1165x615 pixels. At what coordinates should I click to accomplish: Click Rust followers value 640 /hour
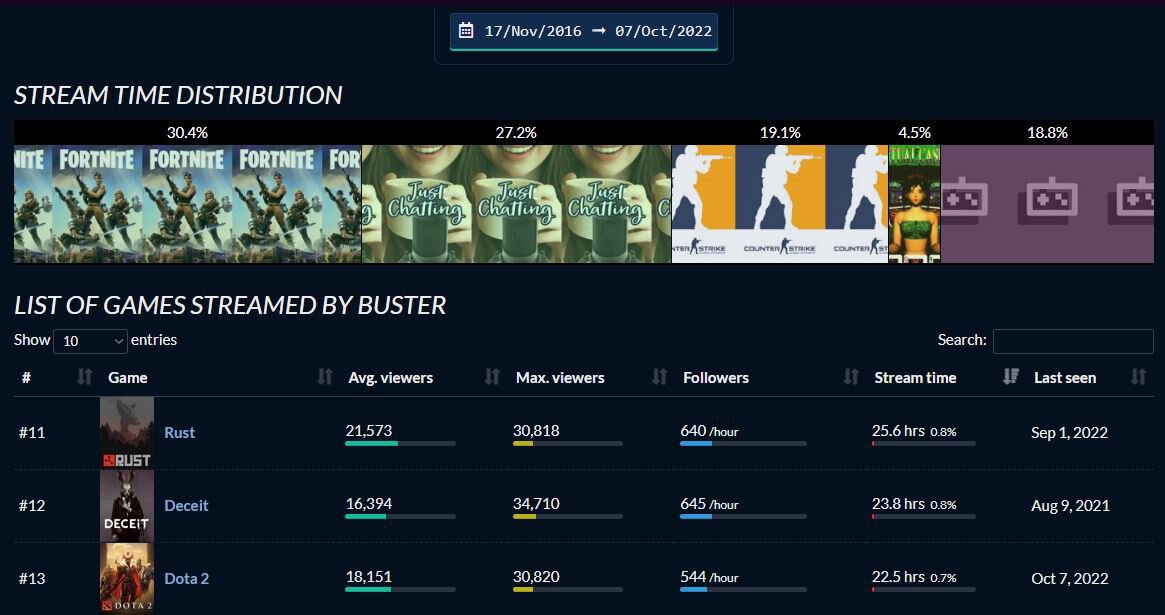click(x=710, y=431)
